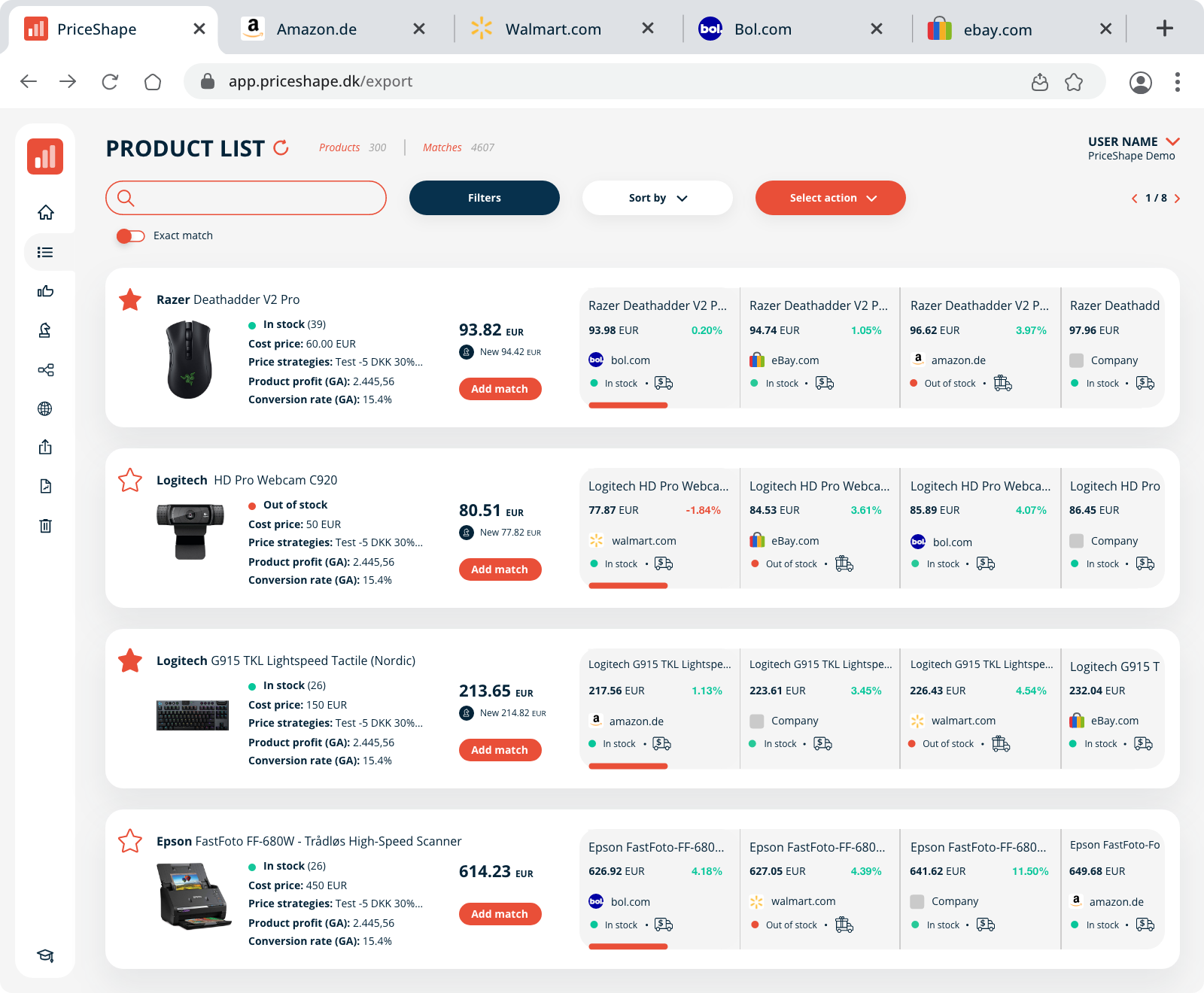Open the graduation cap academy icon
1204x993 pixels.
(x=45, y=955)
